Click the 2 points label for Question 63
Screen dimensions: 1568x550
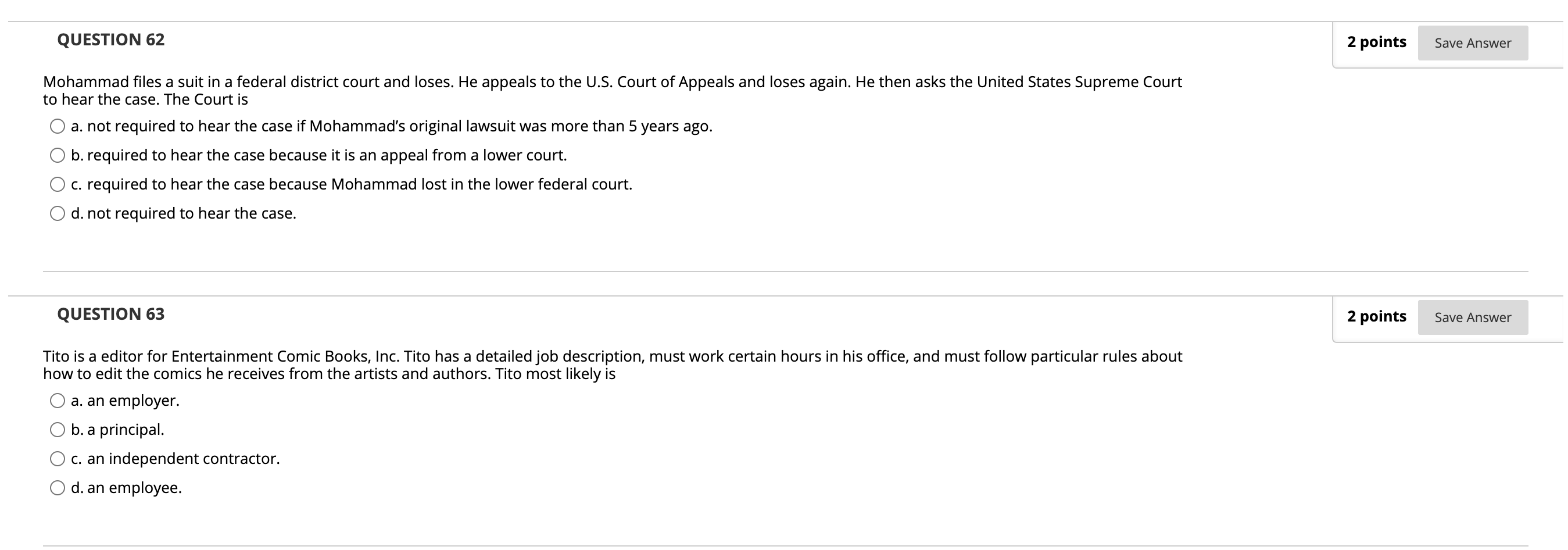[1377, 316]
